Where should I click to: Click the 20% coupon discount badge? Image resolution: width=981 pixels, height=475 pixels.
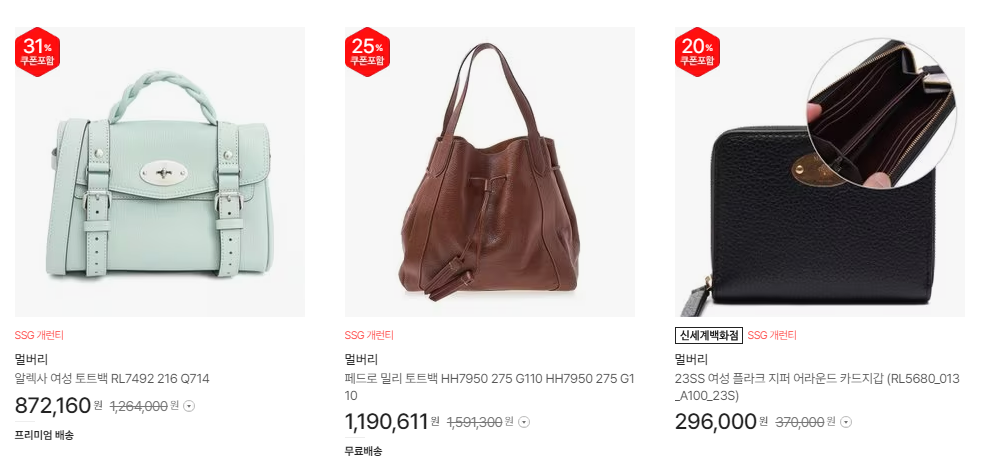click(x=697, y=52)
